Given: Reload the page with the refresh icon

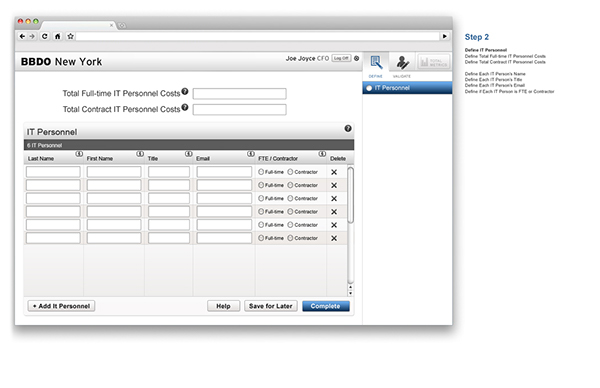Looking at the screenshot, I should tap(45, 36).
